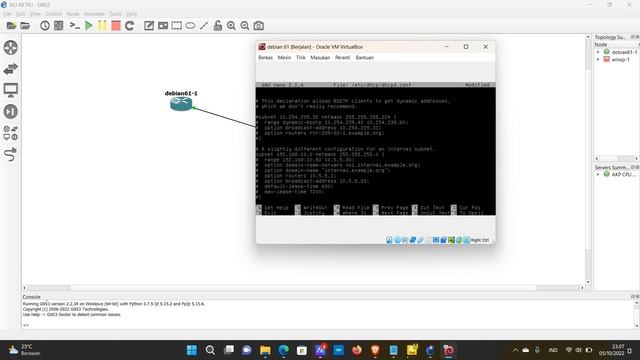The image size is (640, 360).
Task: Open Firefox from the taskbar
Action: point(357,350)
